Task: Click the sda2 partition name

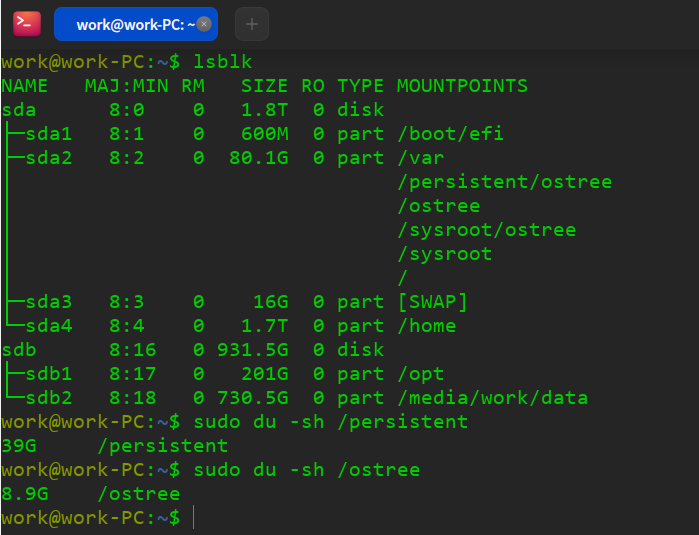Action: 49,158
